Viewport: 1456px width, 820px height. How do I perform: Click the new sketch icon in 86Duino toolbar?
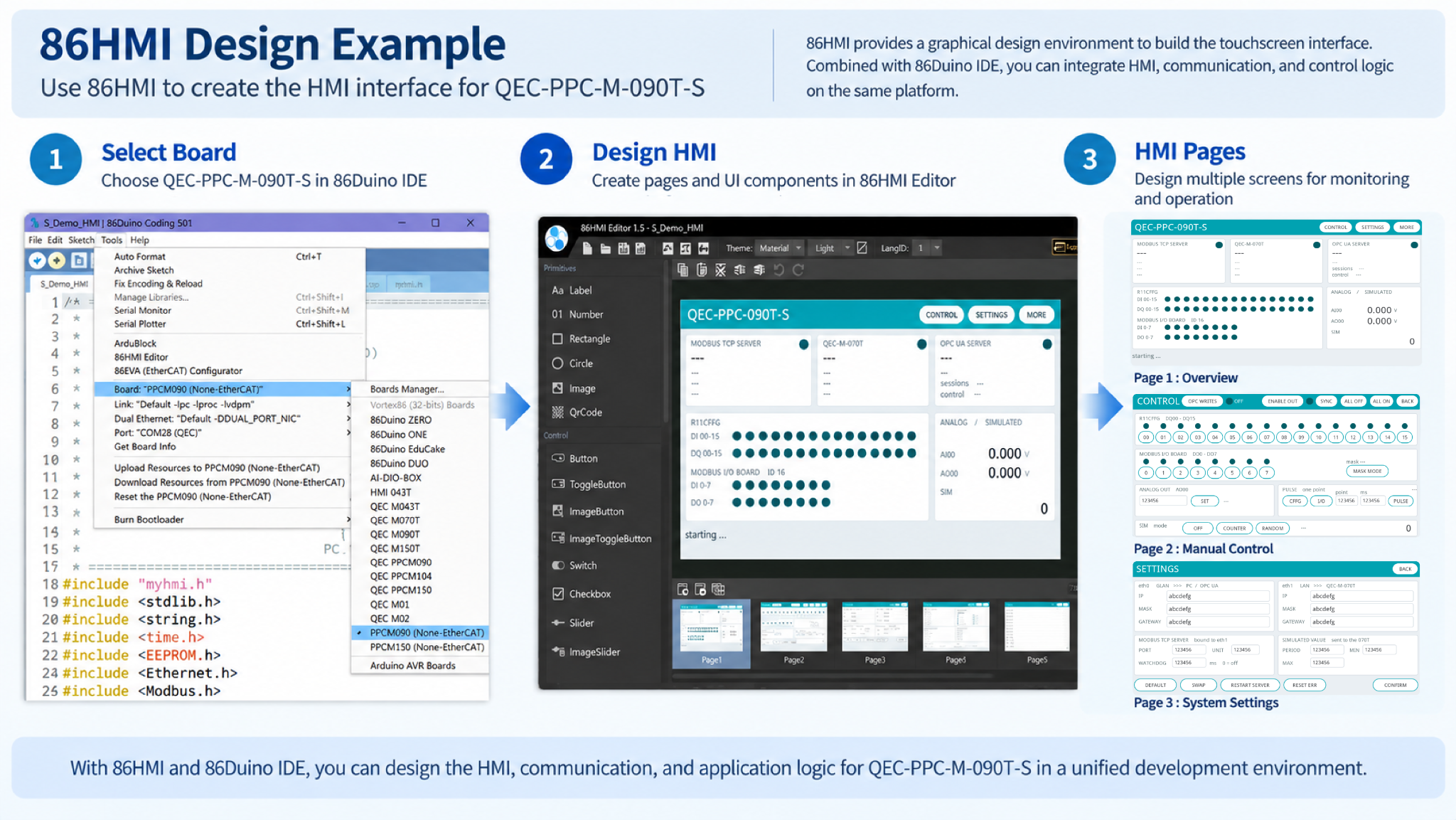tap(78, 261)
